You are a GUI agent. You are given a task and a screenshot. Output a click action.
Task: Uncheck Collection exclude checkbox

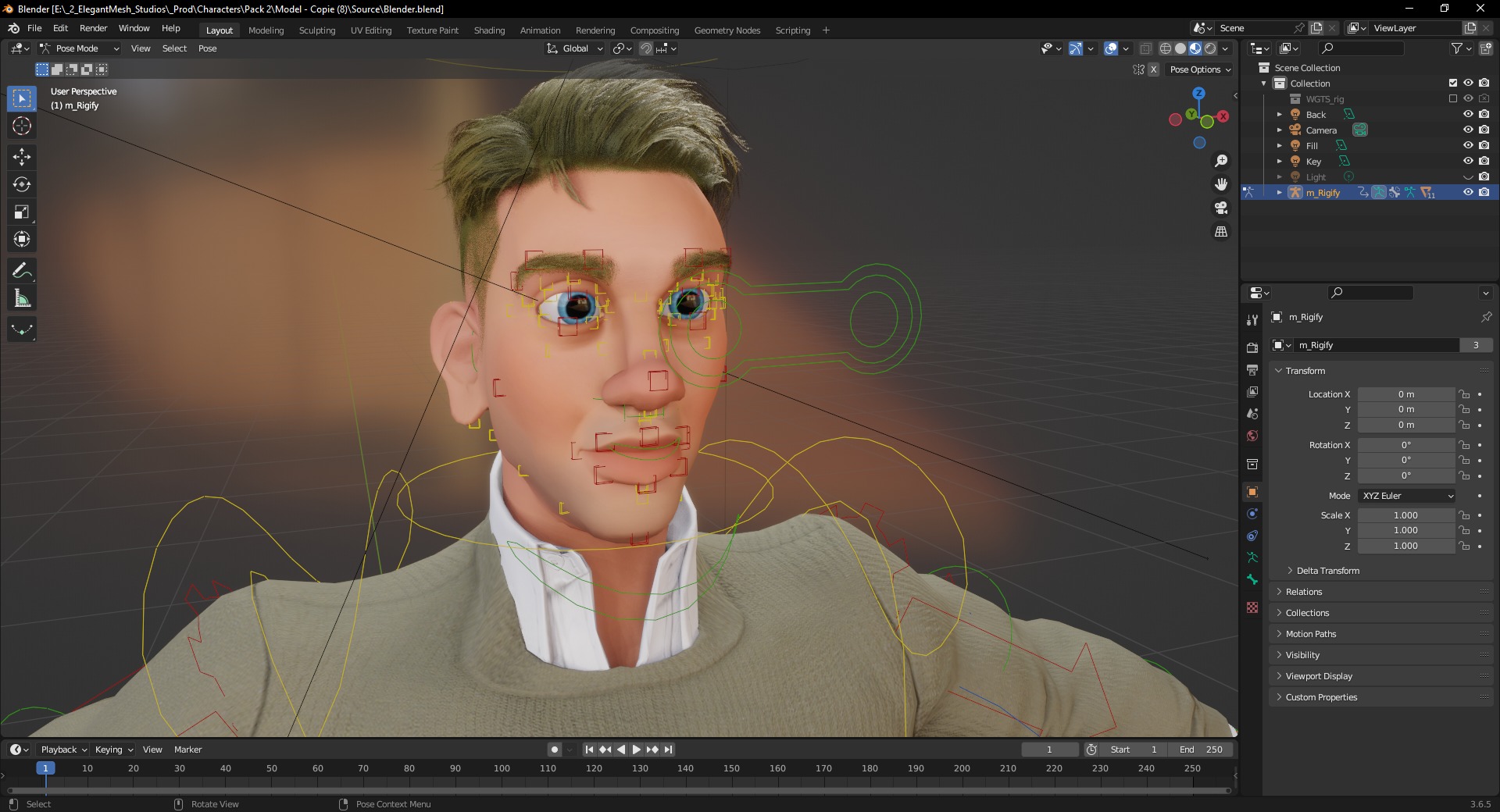click(1453, 83)
